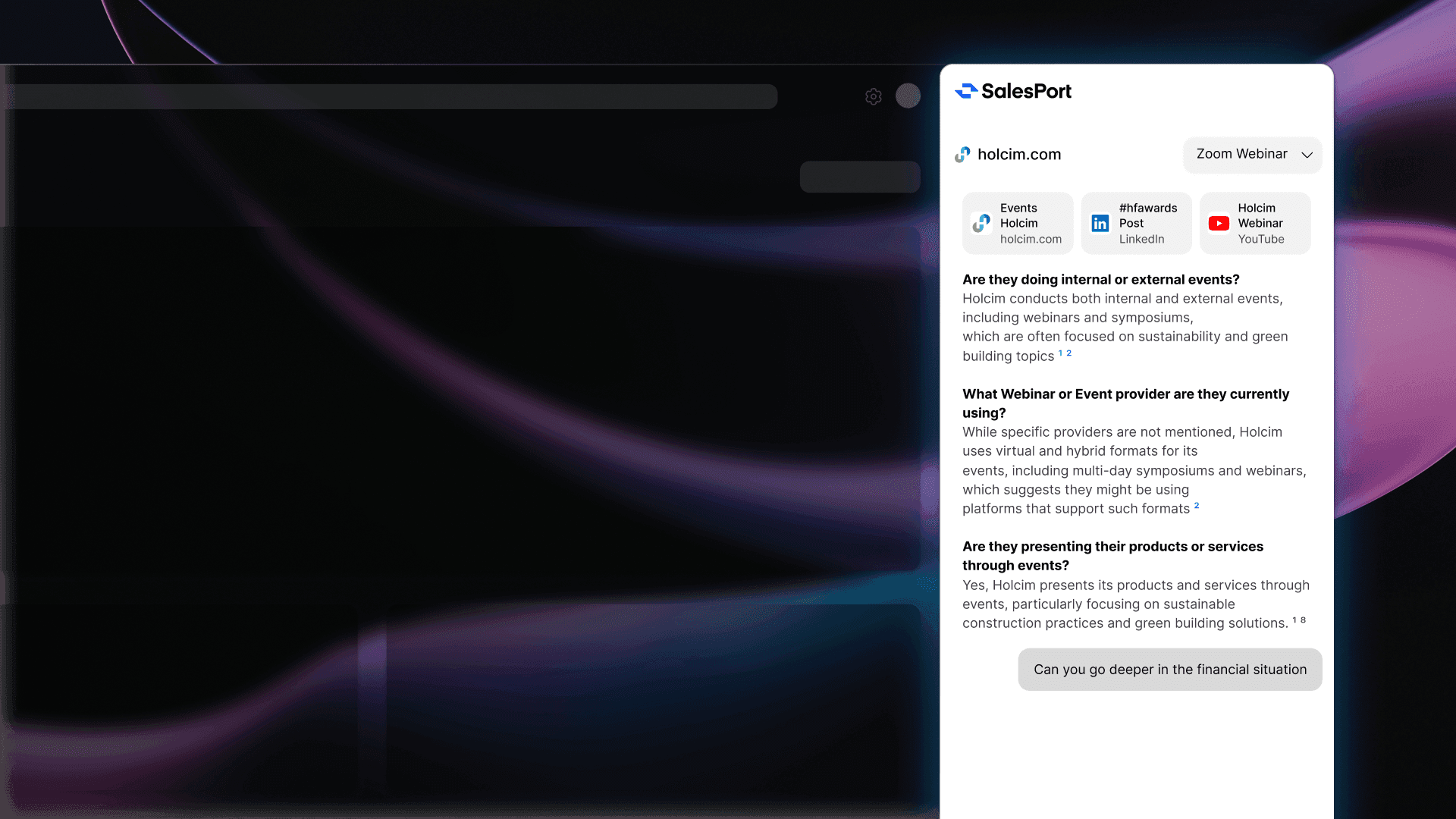The image size is (1456, 819).
Task: Select the Events Holcim source card
Action: tap(1017, 223)
